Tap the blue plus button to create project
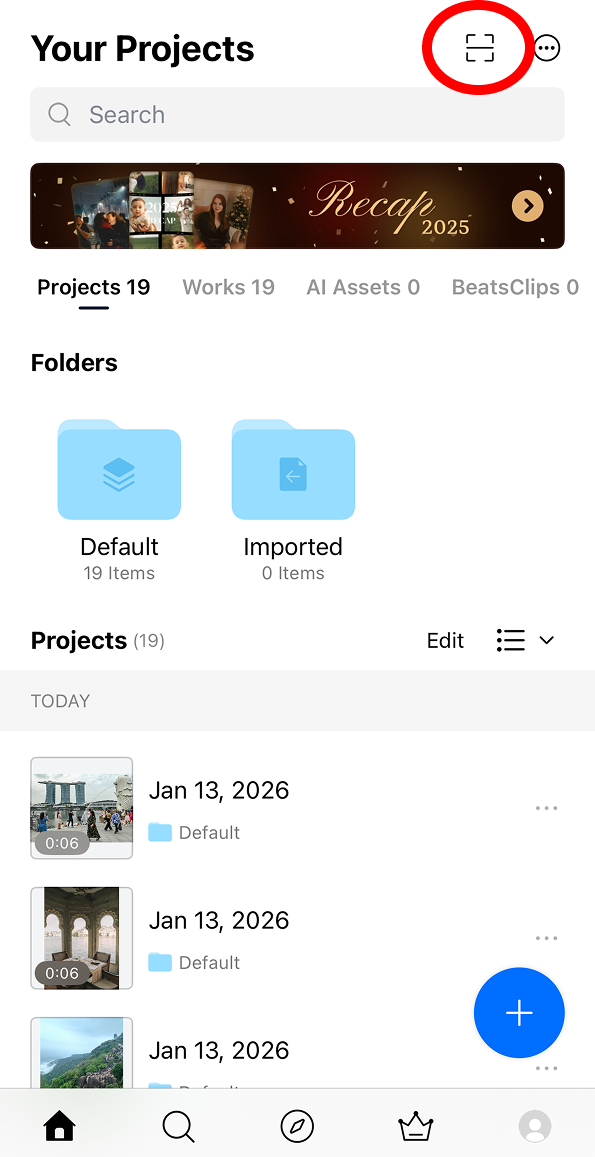This screenshot has height=1157, width=595. tap(519, 1012)
